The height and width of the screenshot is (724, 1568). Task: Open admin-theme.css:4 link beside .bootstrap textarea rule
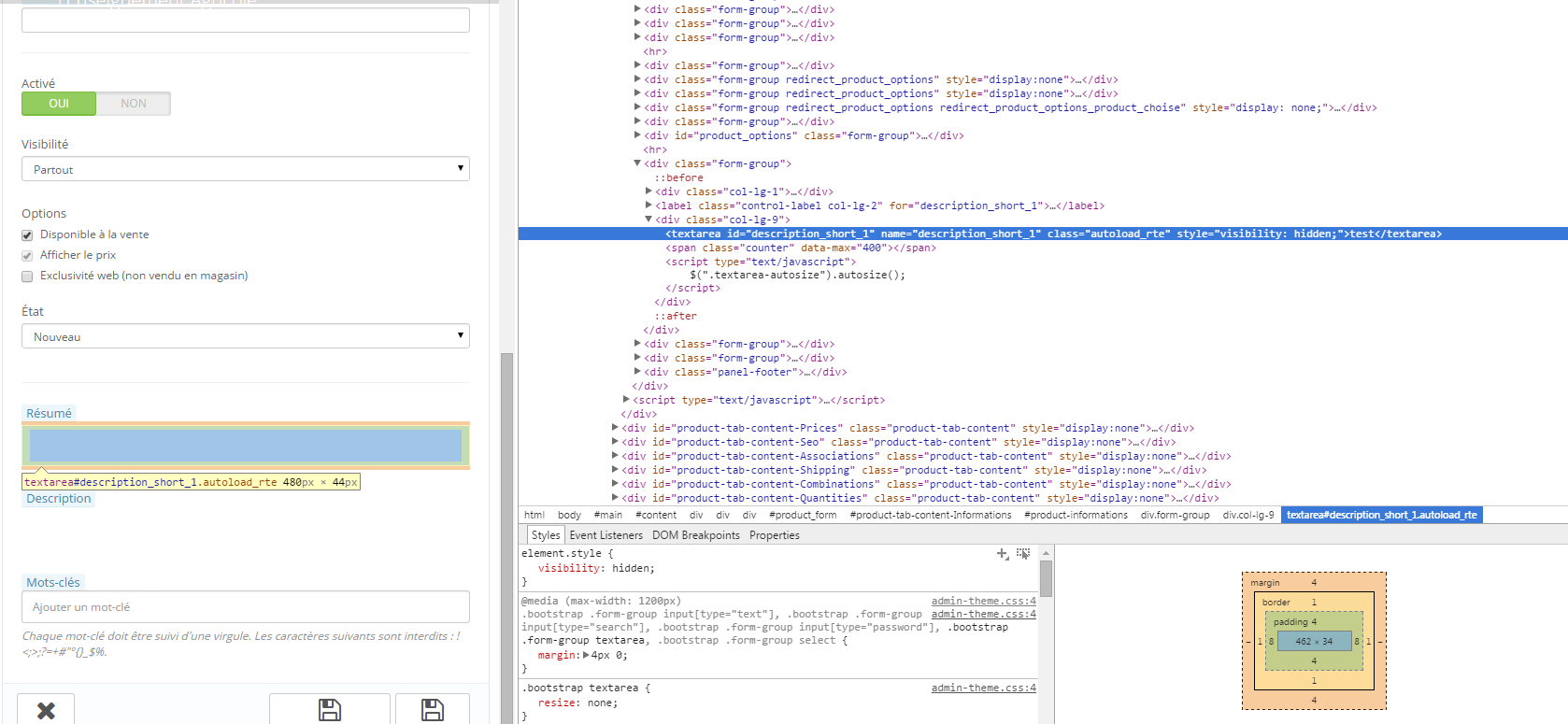984,689
